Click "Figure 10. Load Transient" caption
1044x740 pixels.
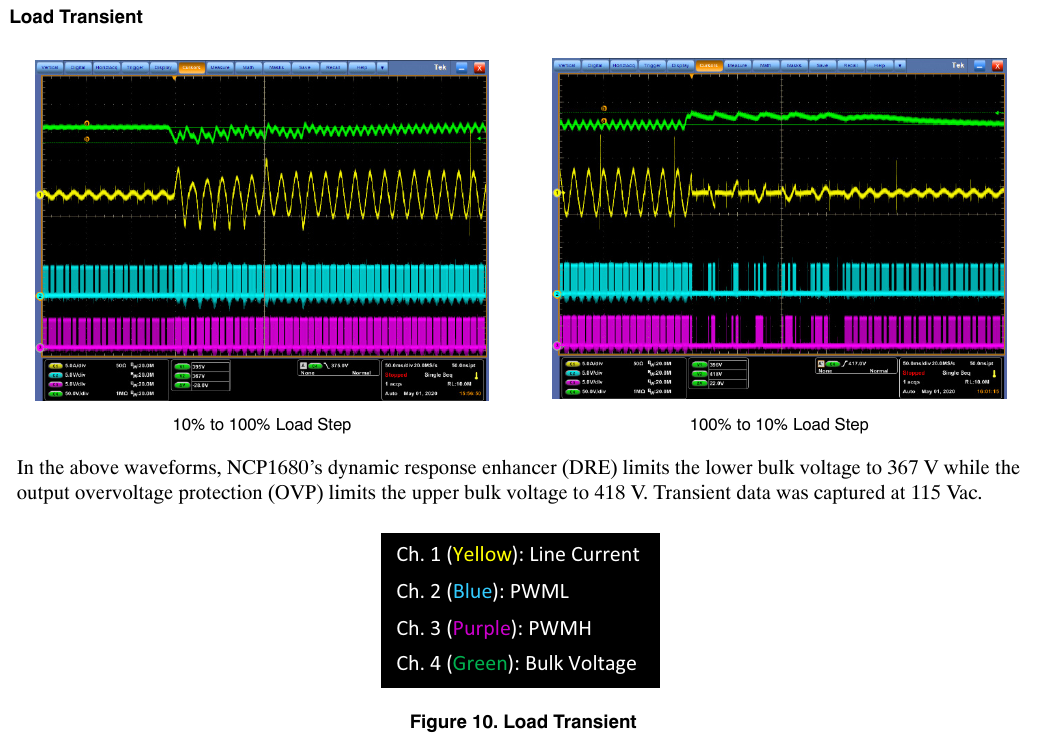[523, 721]
